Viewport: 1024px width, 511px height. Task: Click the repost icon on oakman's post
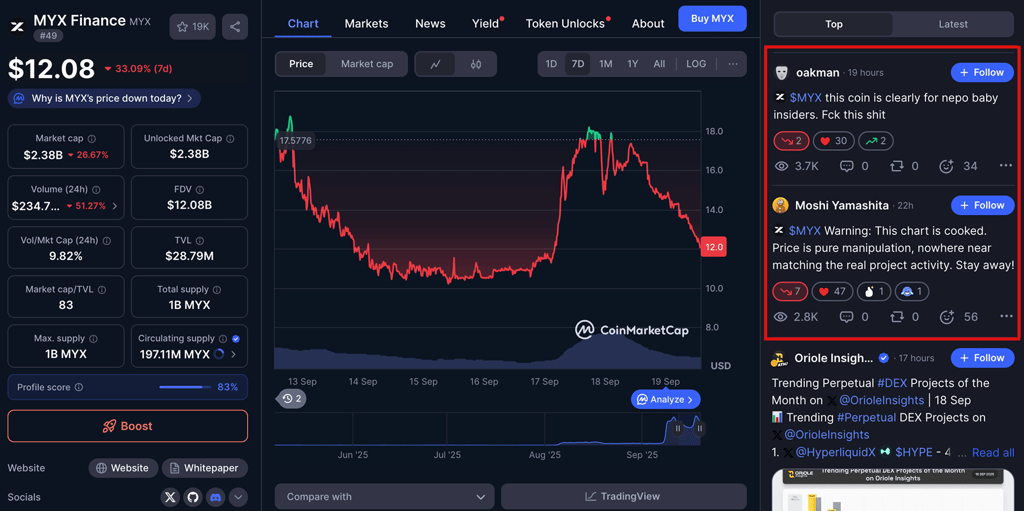point(897,166)
